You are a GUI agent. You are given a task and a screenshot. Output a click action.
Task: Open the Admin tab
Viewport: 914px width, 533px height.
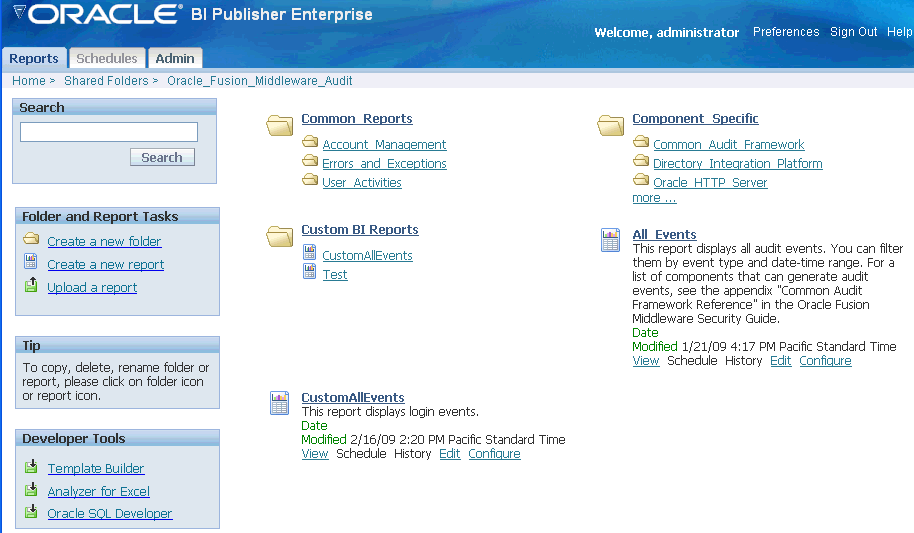(x=175, y=58)
